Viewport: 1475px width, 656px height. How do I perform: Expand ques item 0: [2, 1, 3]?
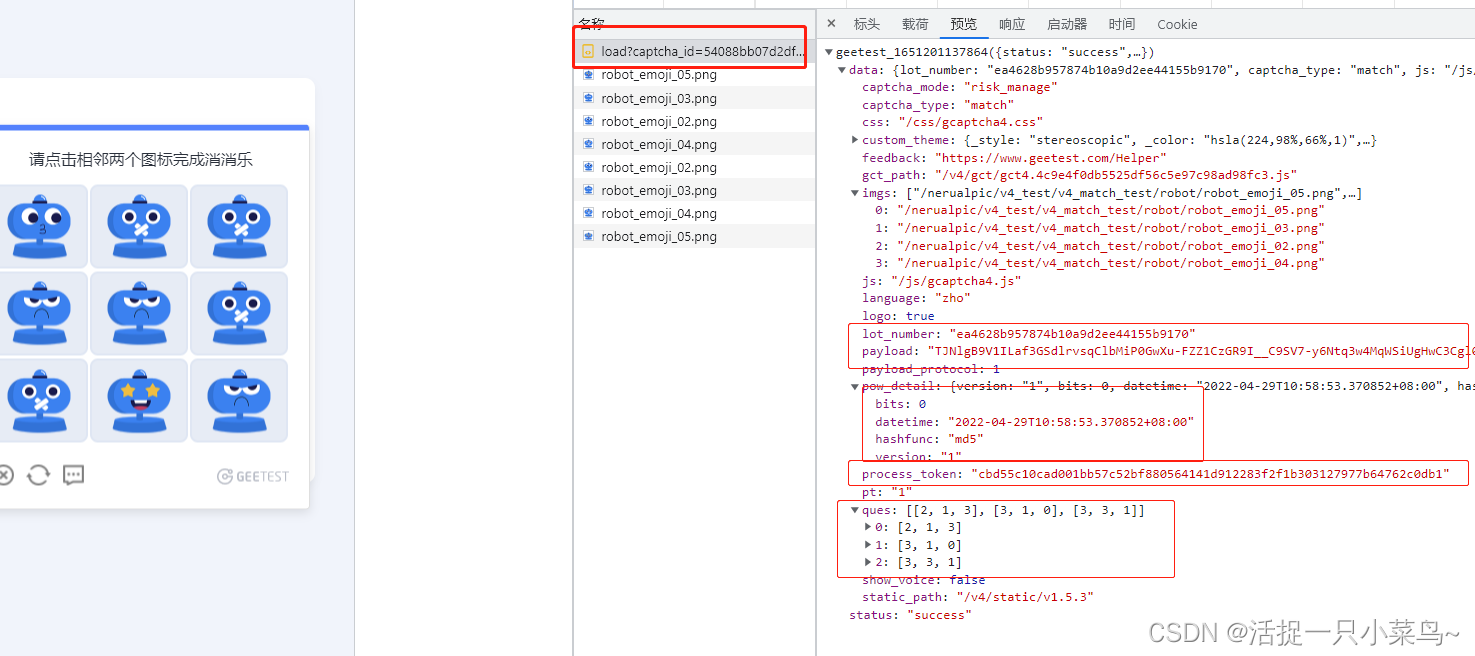click(x=868, y=527)
